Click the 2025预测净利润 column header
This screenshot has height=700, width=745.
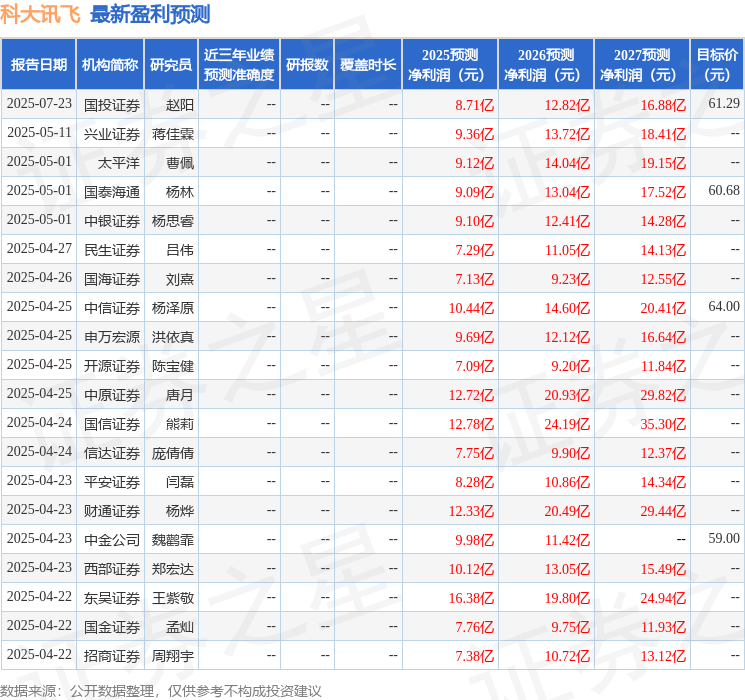pyautogui.click(x=449, y=65)
